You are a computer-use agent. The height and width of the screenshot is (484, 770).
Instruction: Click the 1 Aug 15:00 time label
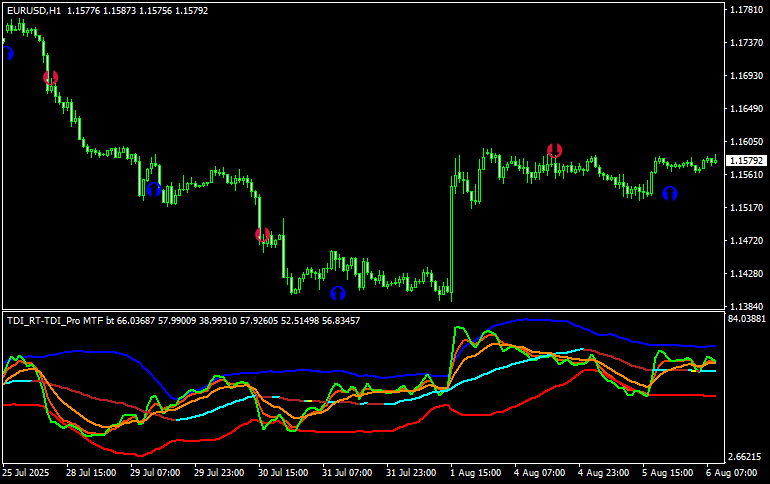(x=475, y=472)
